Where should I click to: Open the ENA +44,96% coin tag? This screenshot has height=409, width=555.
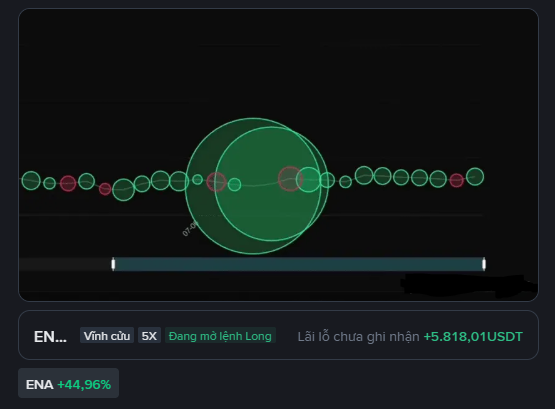68,384
